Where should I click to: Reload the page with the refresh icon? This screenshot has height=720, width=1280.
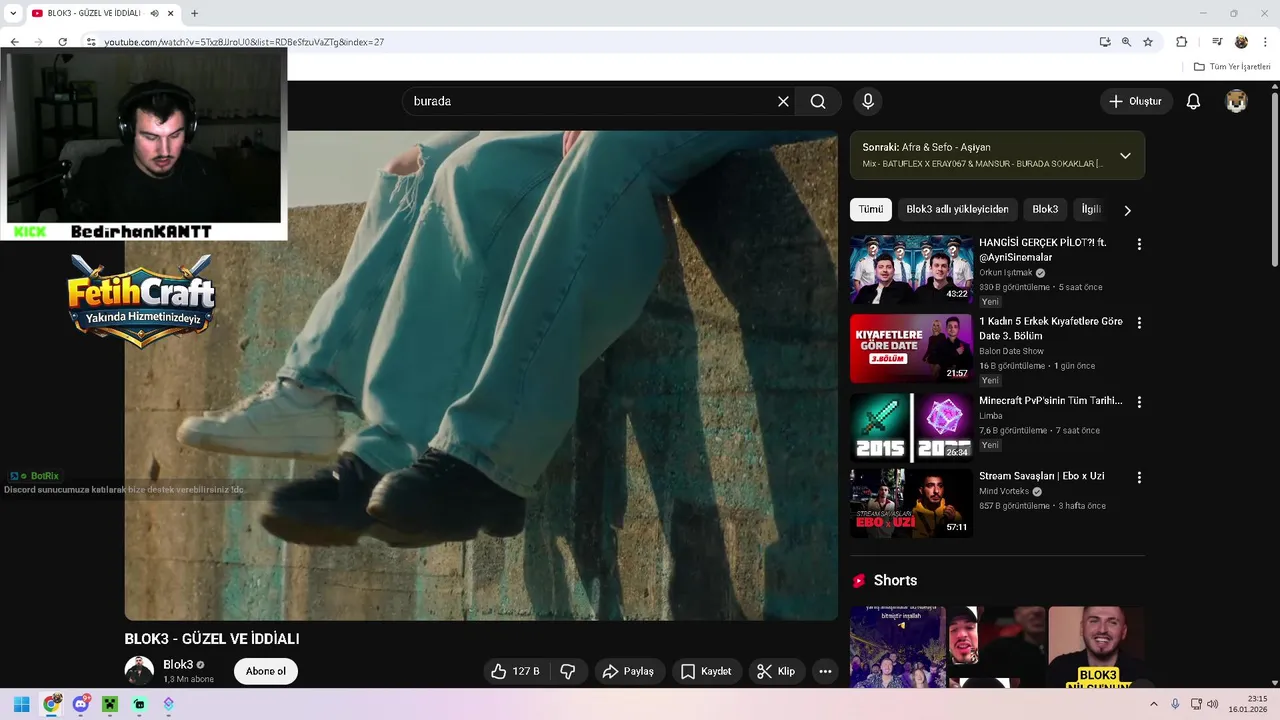[62, 42]
